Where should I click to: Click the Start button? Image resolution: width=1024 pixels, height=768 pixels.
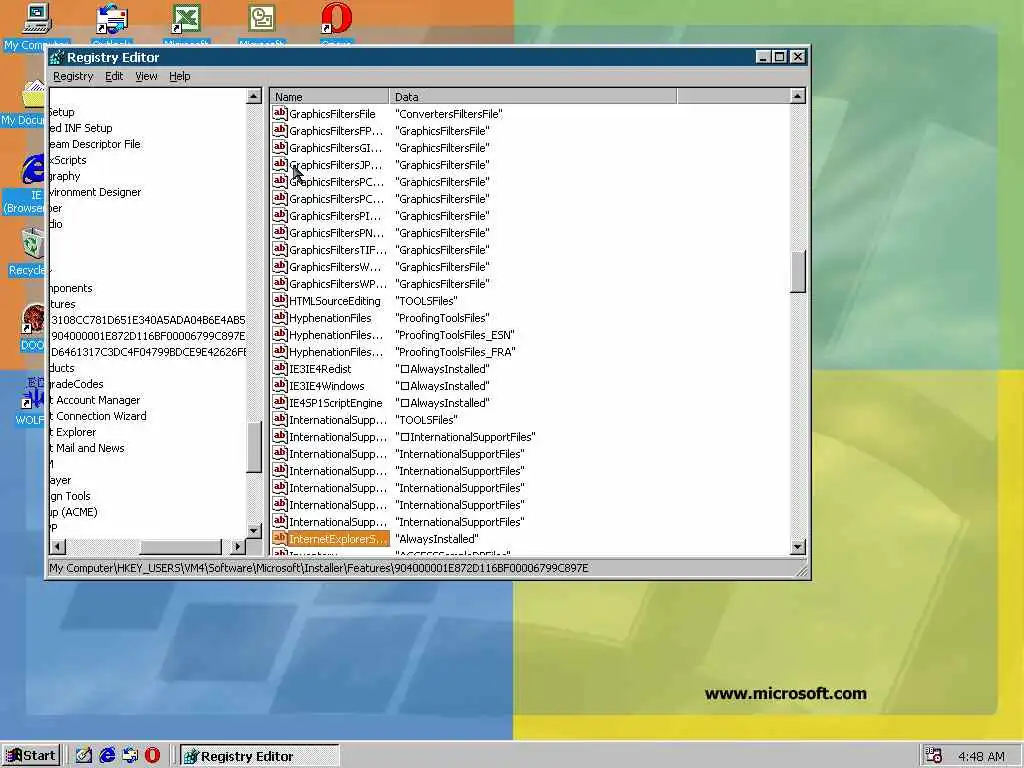point(31,756)
